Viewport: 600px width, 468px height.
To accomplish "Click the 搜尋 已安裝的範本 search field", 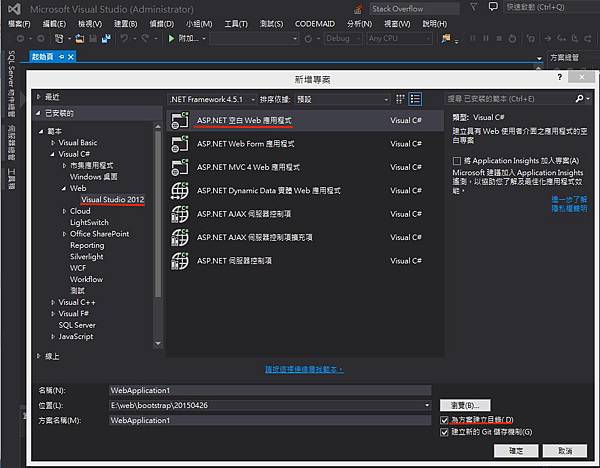I will pyautogui.click(x=510, y=99).
